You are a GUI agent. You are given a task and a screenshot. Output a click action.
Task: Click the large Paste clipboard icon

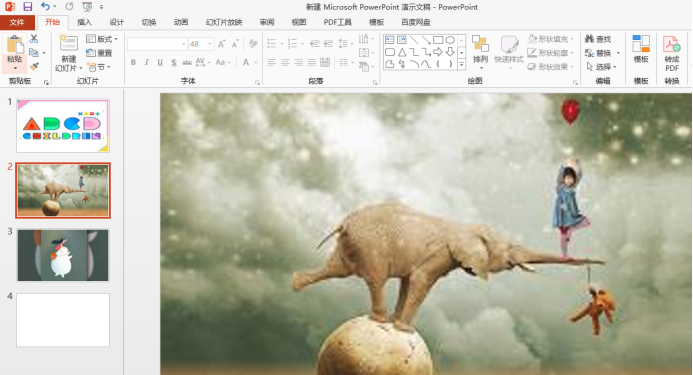tap(15, 45)
